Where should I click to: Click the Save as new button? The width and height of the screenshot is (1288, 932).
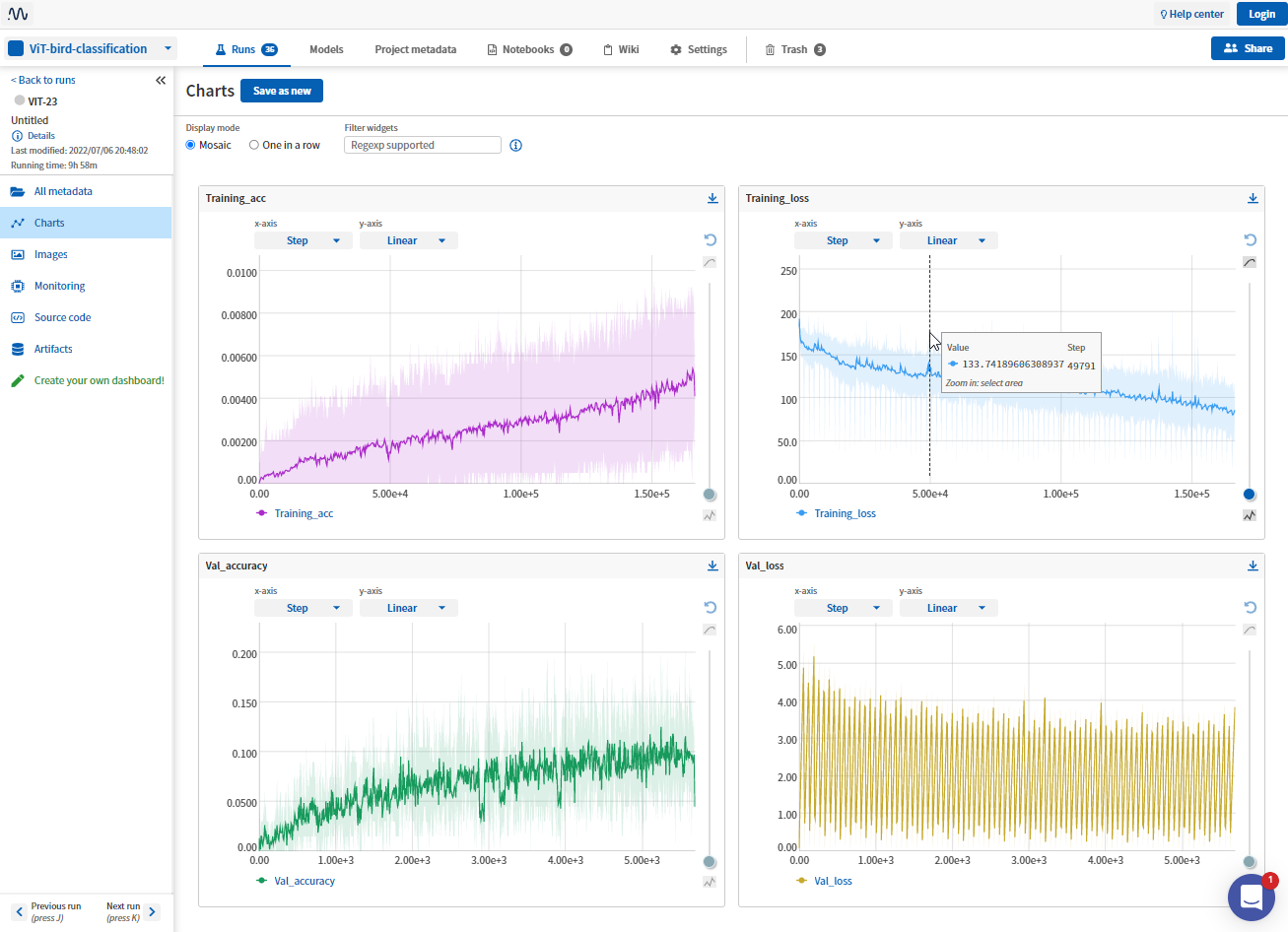[x=282, y=91]
